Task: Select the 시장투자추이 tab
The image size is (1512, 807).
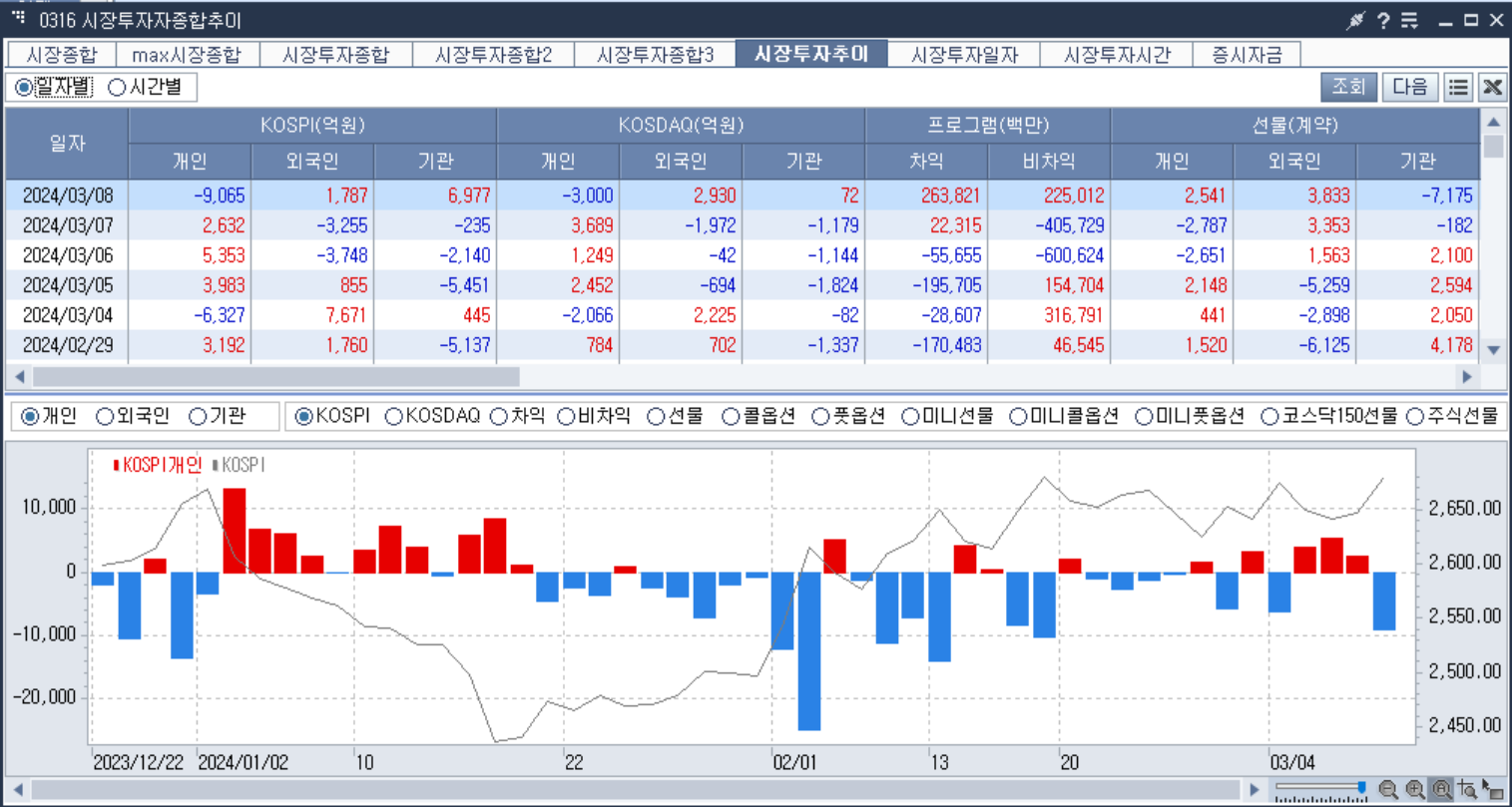Action: click(811, 54)
